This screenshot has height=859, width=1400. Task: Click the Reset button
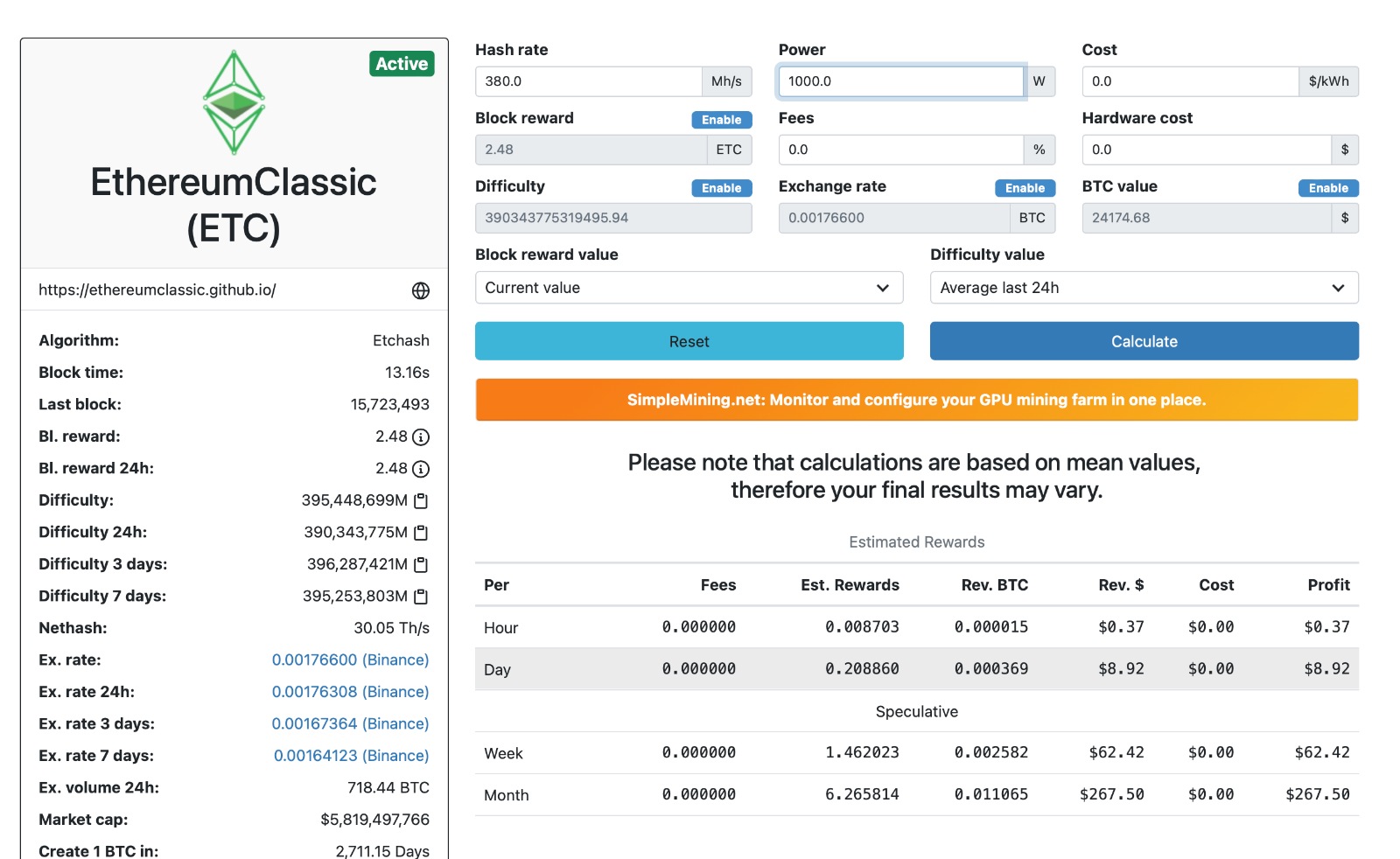point(689,341)
